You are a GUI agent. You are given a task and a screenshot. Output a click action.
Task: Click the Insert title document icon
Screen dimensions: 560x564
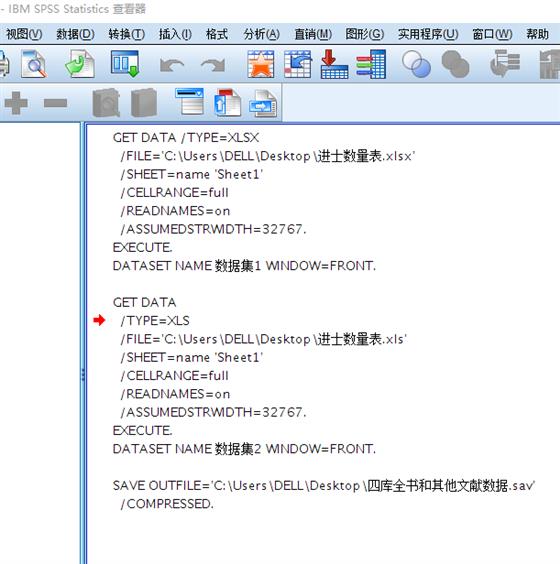[x=227, y=103]
